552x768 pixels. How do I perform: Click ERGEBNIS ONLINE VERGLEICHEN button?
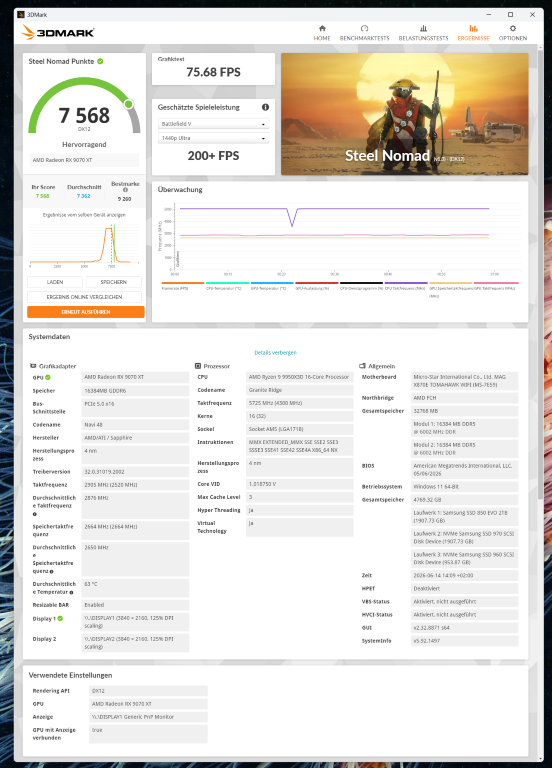click(x=84, y=297)
